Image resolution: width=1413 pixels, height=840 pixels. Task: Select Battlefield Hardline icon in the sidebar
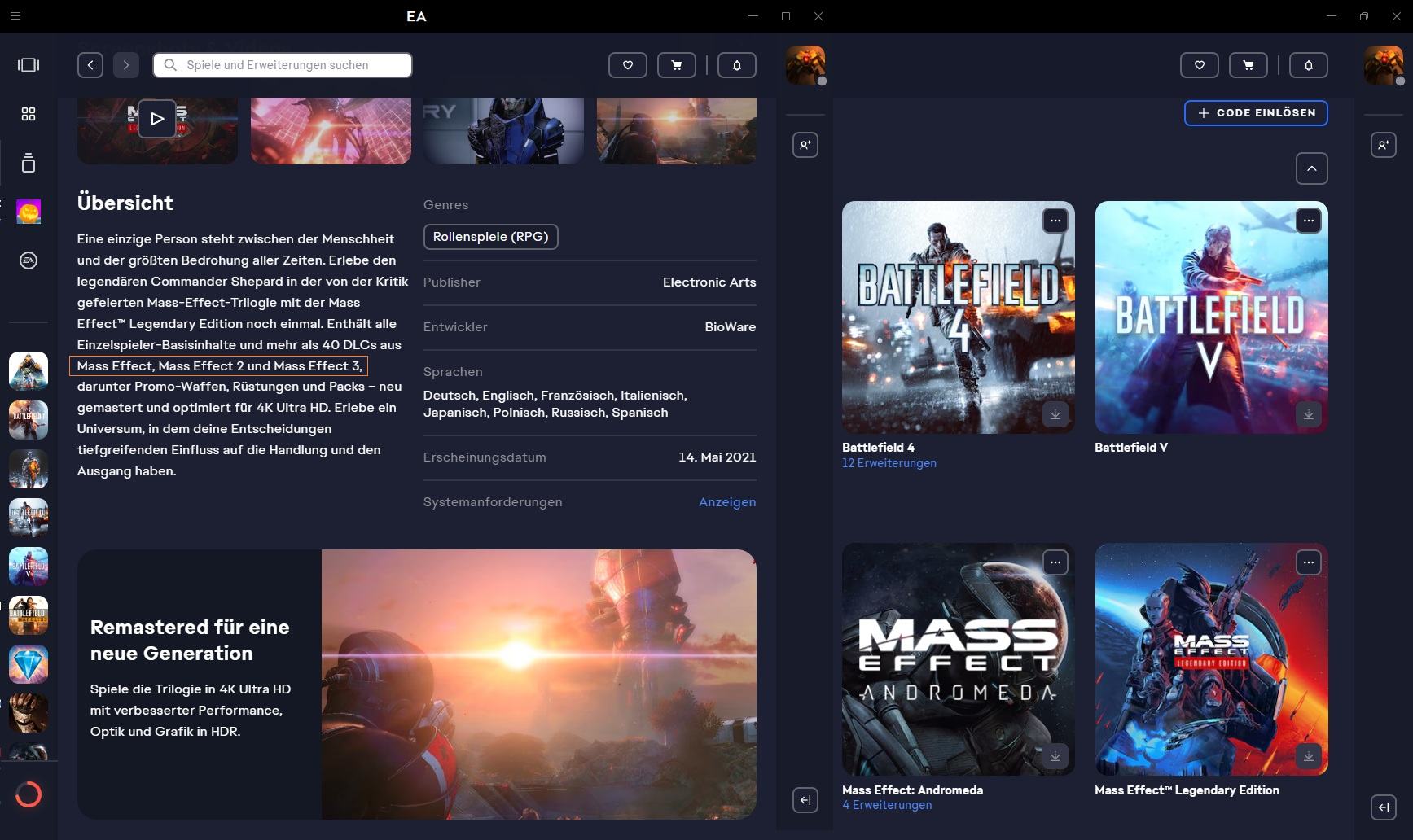click(29, 615)
